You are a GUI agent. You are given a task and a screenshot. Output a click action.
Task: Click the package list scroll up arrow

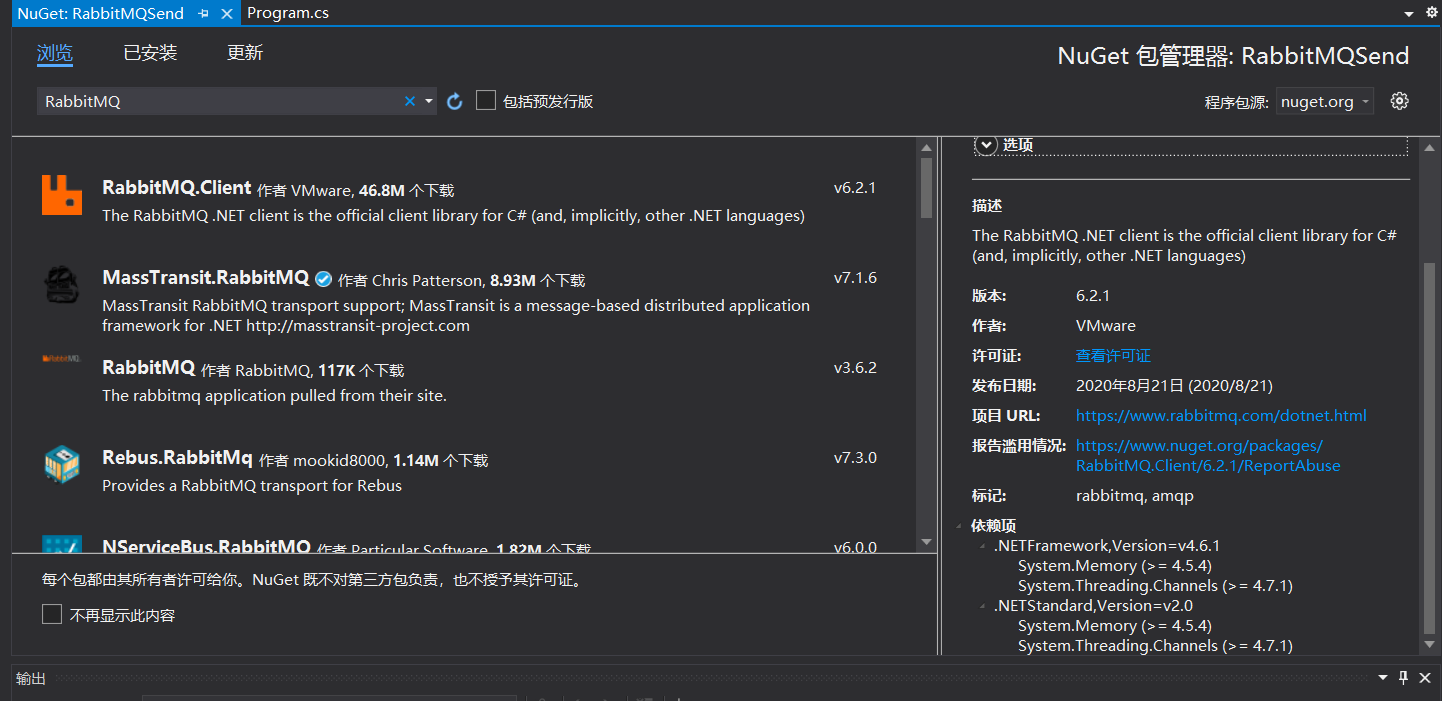pyautogui.click(x=926, y=147)
